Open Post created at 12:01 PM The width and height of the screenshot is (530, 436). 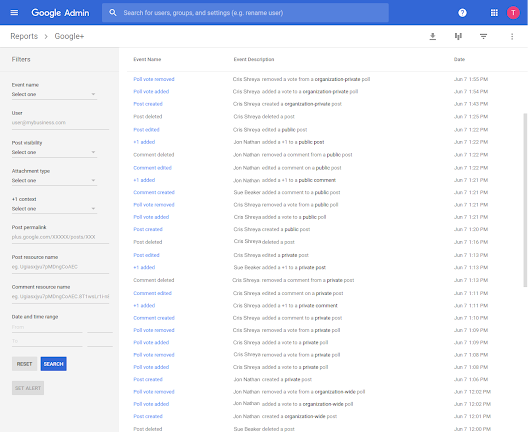tap(148, 416)
